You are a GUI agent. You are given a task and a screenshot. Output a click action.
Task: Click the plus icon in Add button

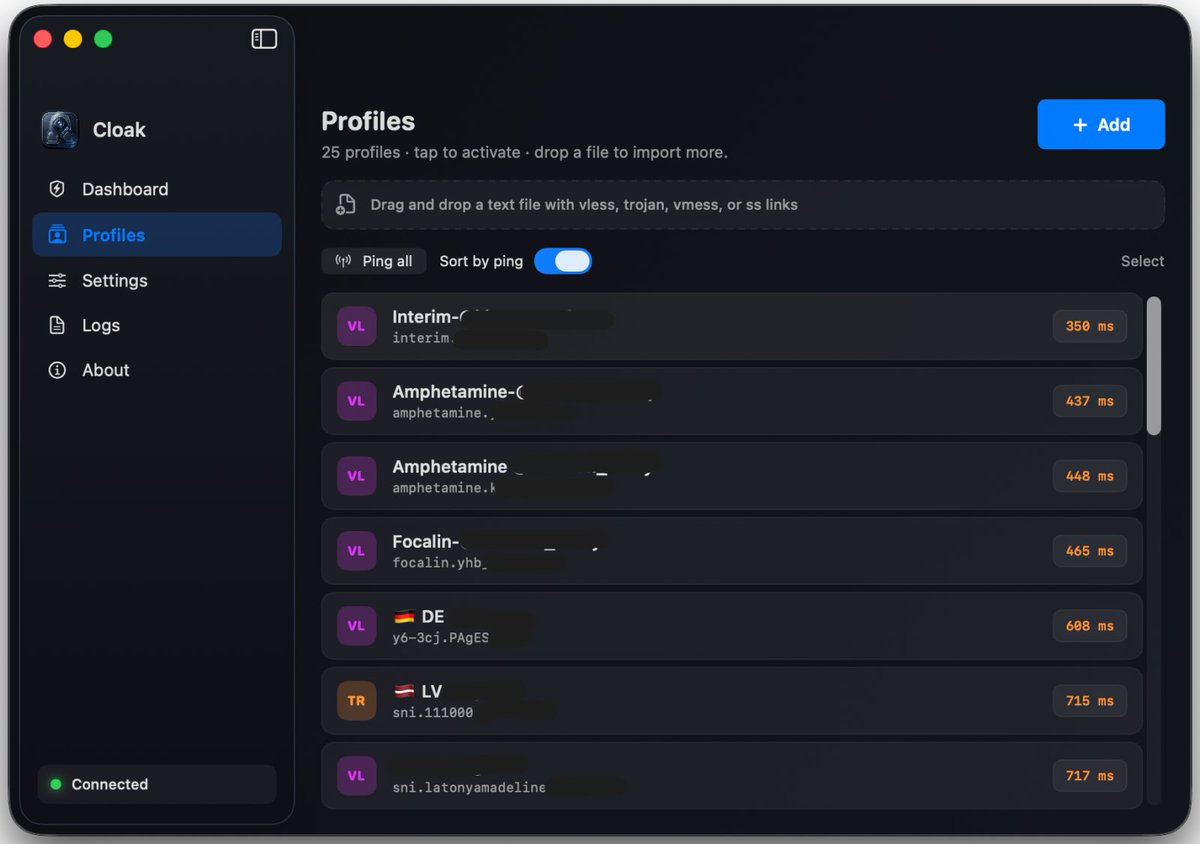[x=1080, y=125]
